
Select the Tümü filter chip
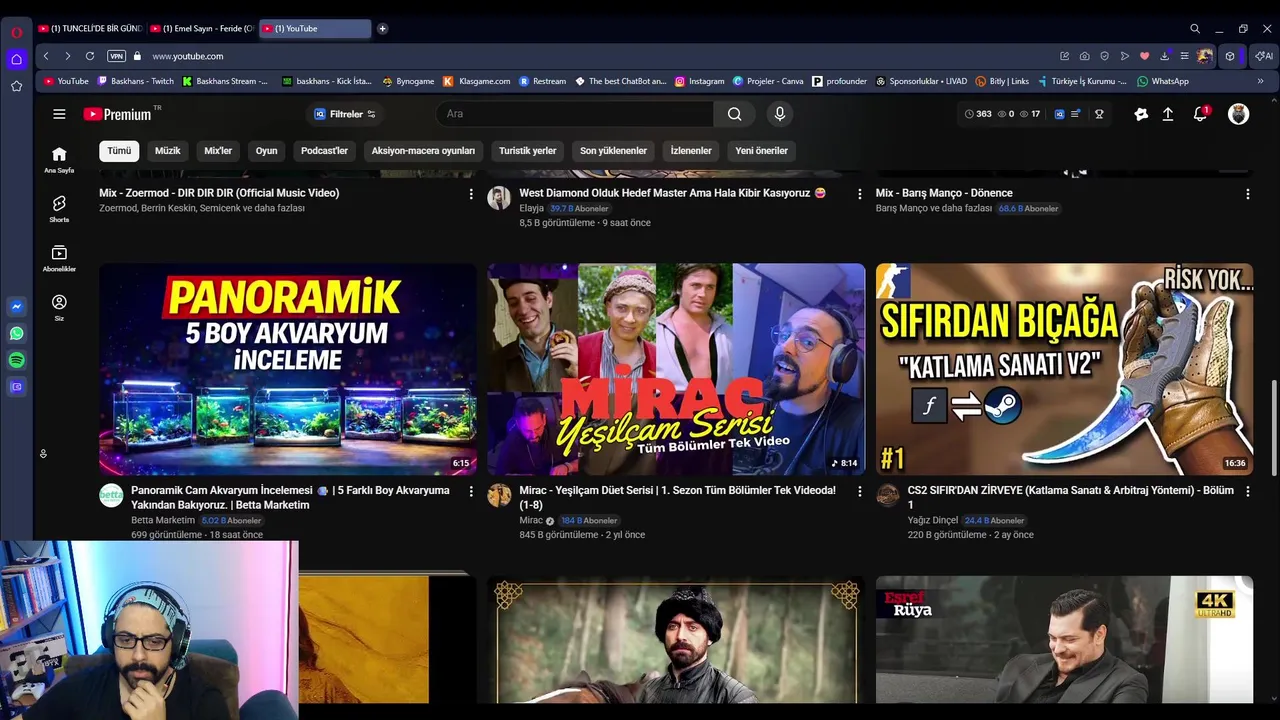119,151
